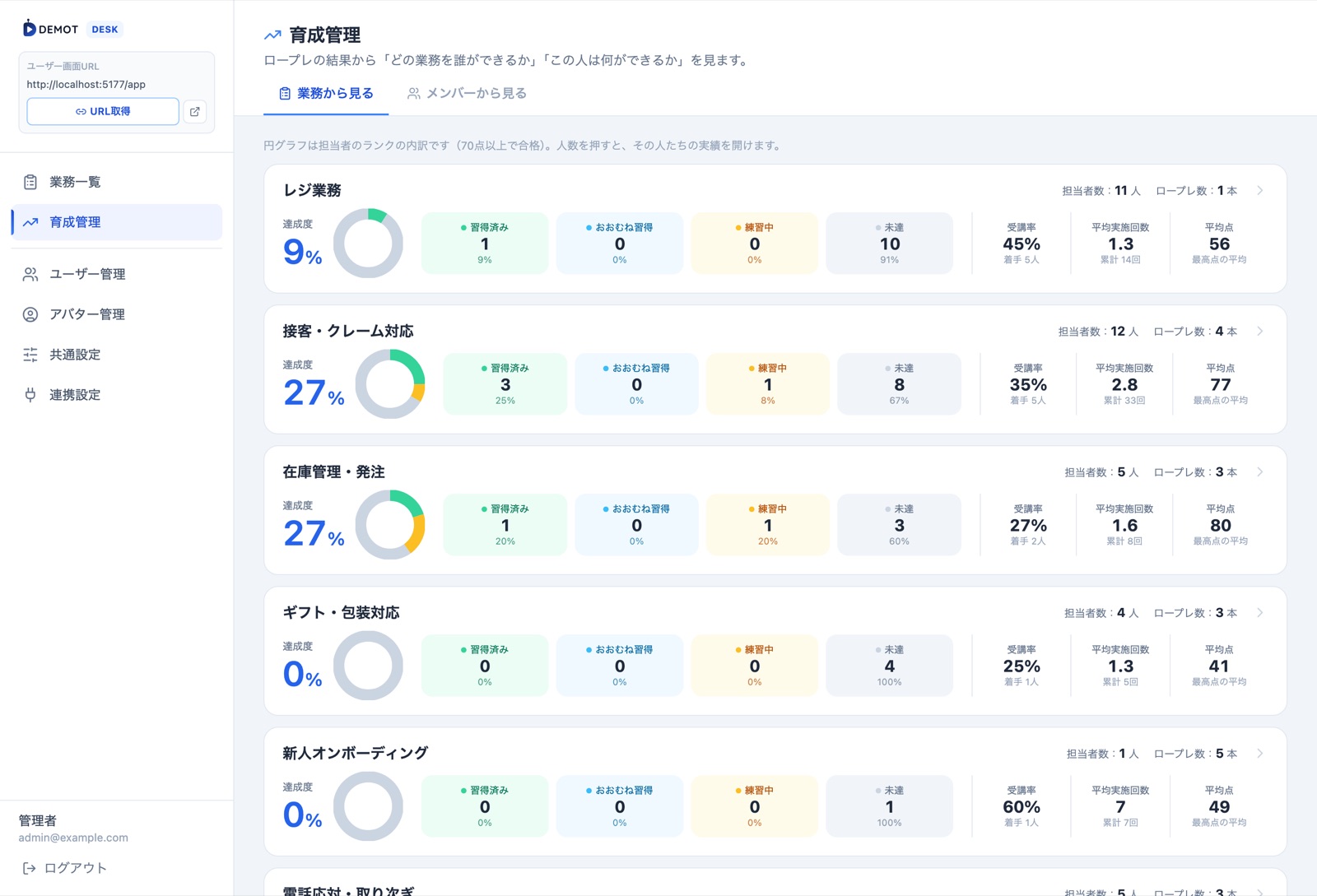Open 練習中 1 count in 接客・クレーム対応
This screenshot has height=896, width=1317.
tap(768, 384)
